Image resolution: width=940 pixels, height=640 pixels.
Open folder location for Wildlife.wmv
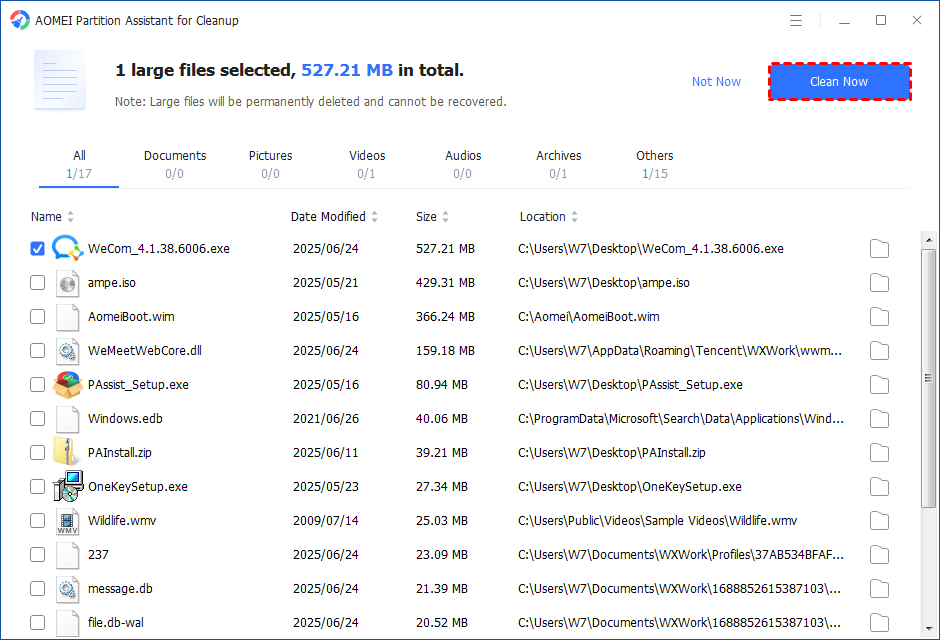tap(879, 521)
